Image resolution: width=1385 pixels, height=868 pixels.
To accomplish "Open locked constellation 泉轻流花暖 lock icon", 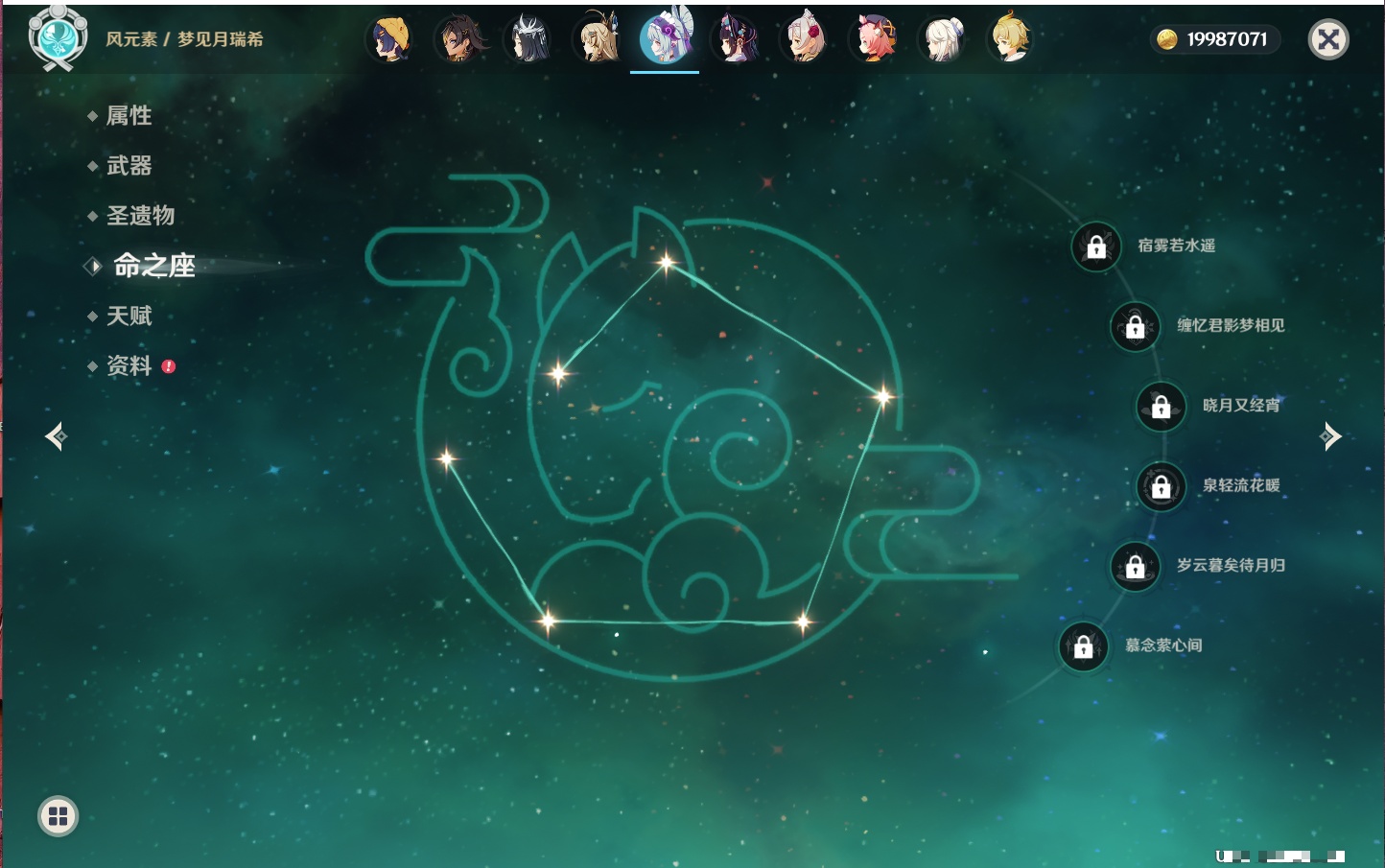I will point(1161,486).
